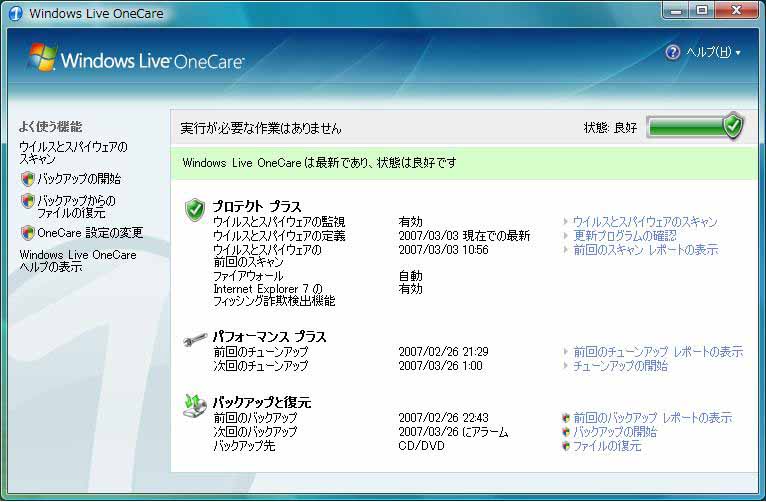Click arrow beside チューンアップの開始 link
The image size is (766, 502).
click(x=565, y=366)
